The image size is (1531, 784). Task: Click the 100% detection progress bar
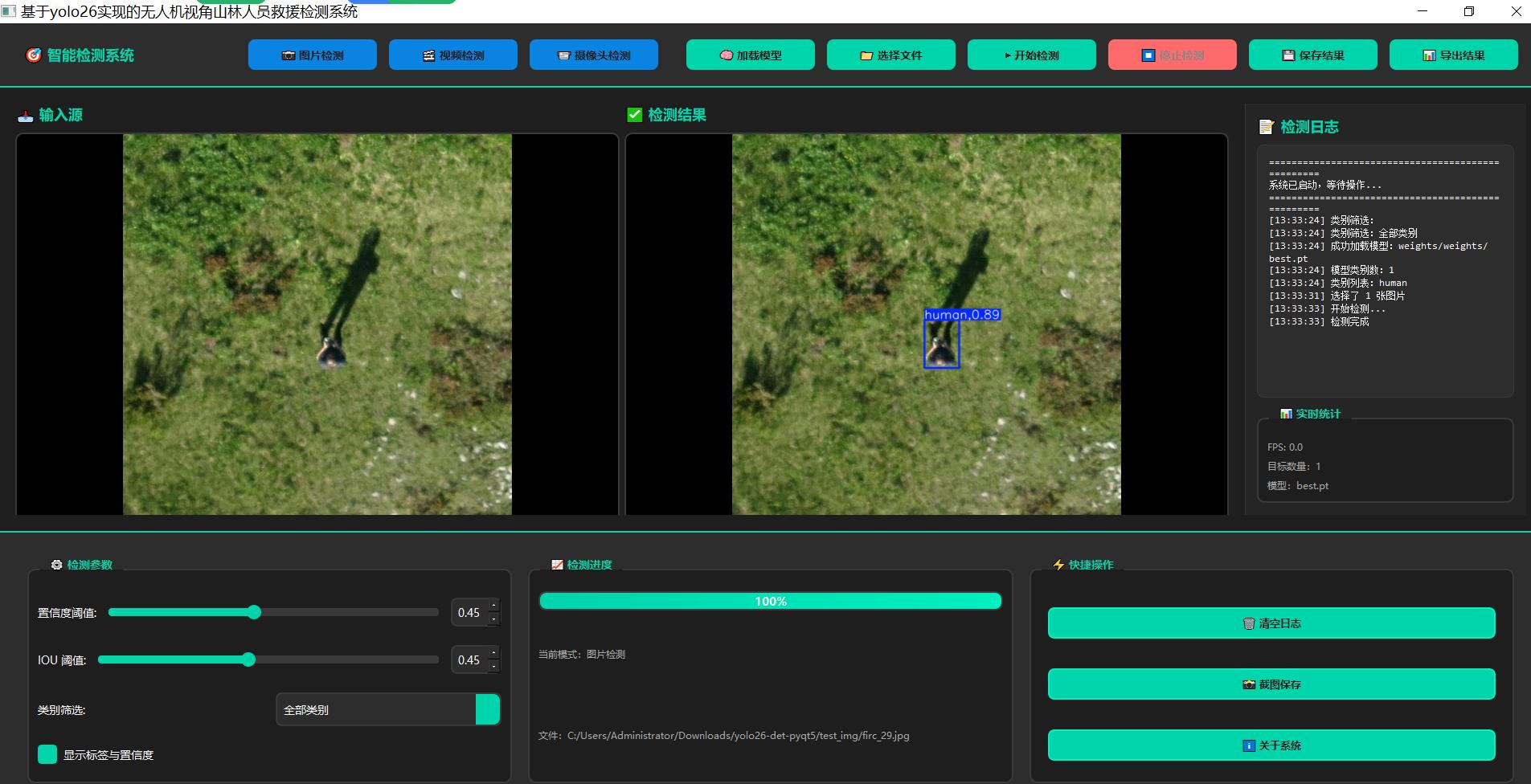click(x=771, y=601)
